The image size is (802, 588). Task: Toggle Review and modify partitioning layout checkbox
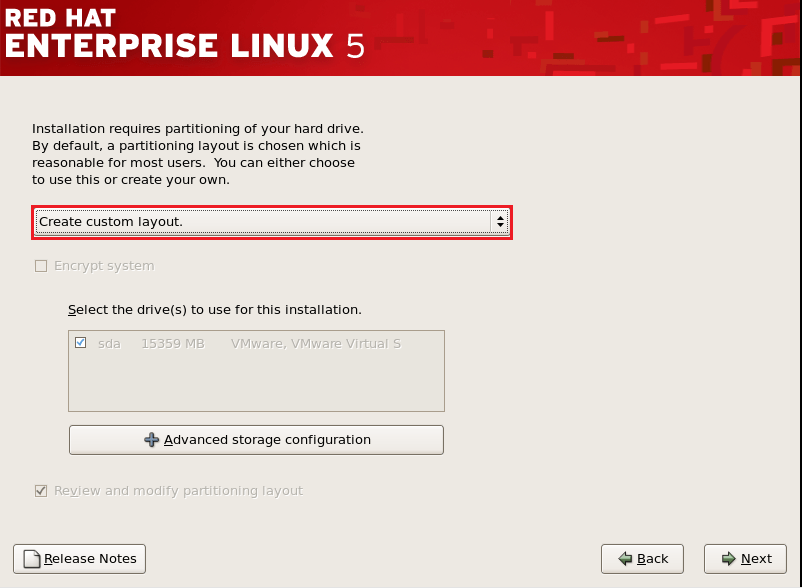tap(41, 491)
